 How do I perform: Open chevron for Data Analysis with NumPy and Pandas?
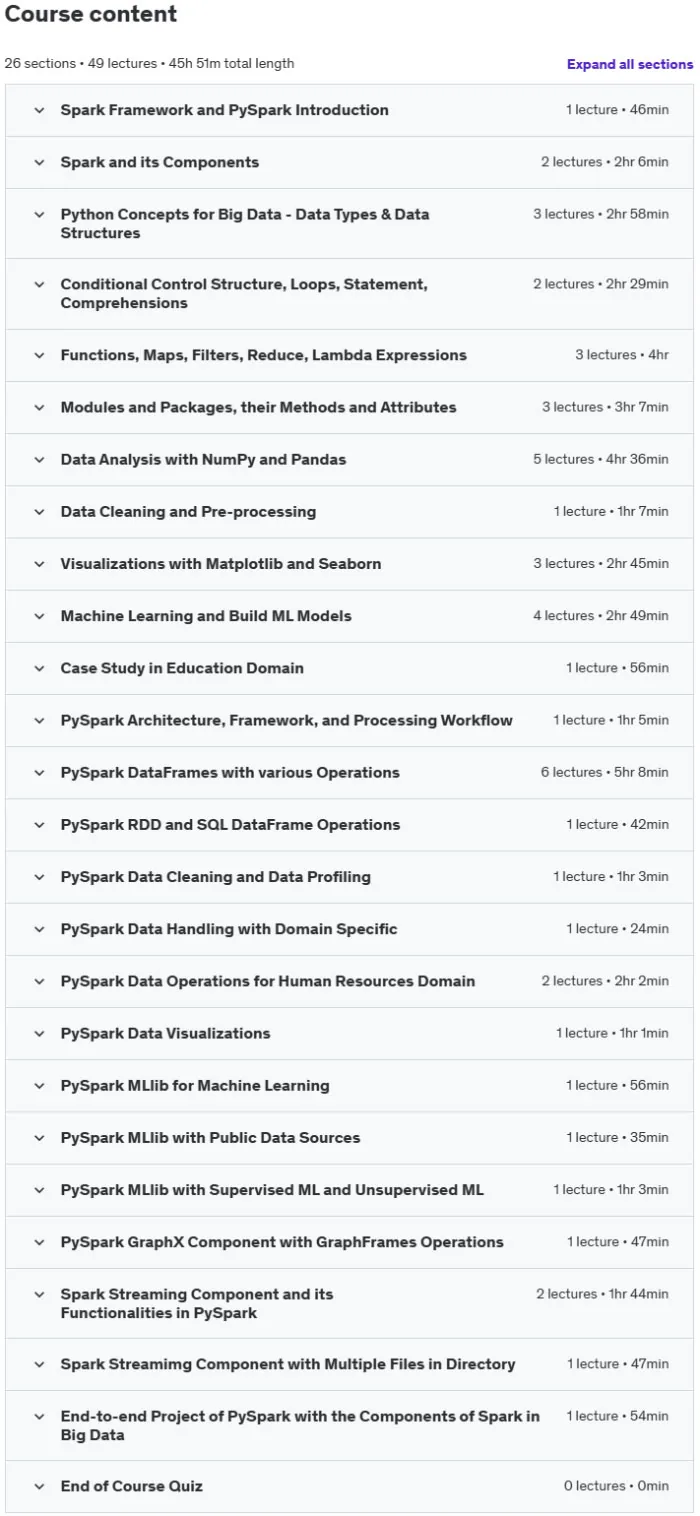point(39,460)
